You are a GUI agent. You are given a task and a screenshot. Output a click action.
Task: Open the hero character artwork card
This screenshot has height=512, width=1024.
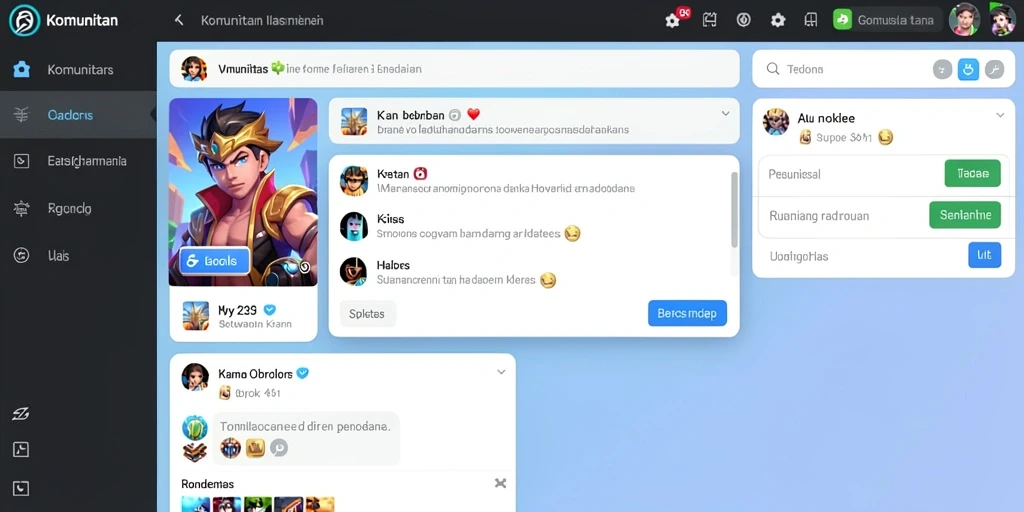click(x=243, y=192)
